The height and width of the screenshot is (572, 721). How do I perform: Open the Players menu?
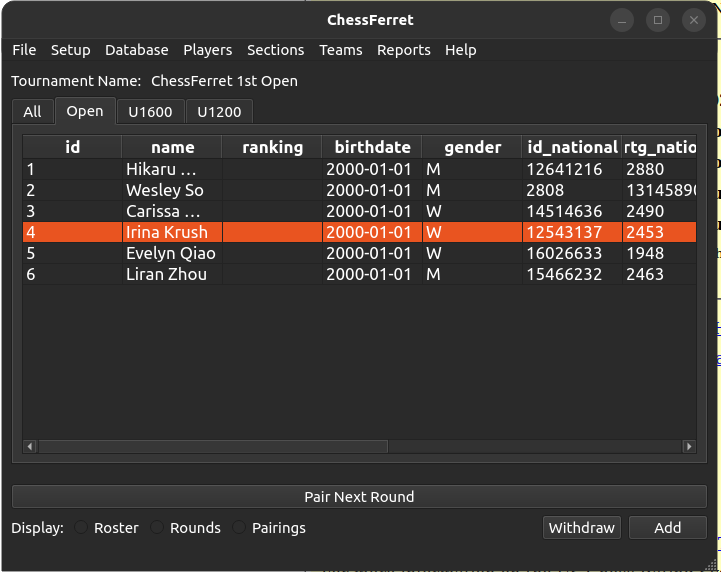207,50
